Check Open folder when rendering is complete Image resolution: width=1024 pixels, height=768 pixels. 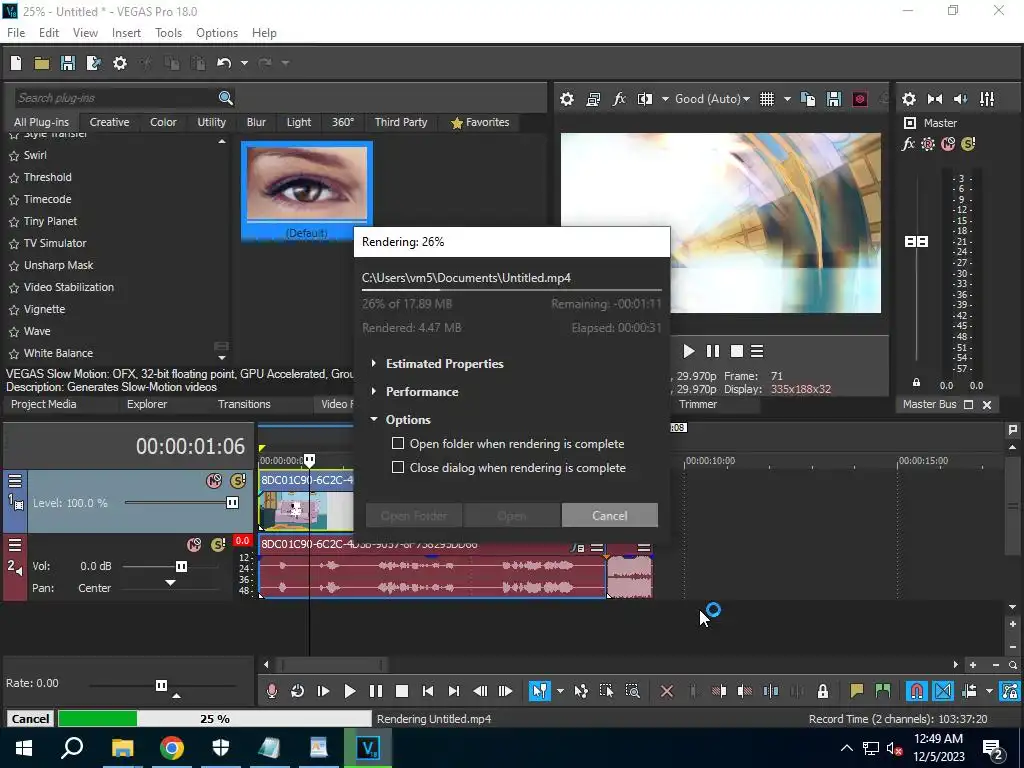click(x=398, y=443)
